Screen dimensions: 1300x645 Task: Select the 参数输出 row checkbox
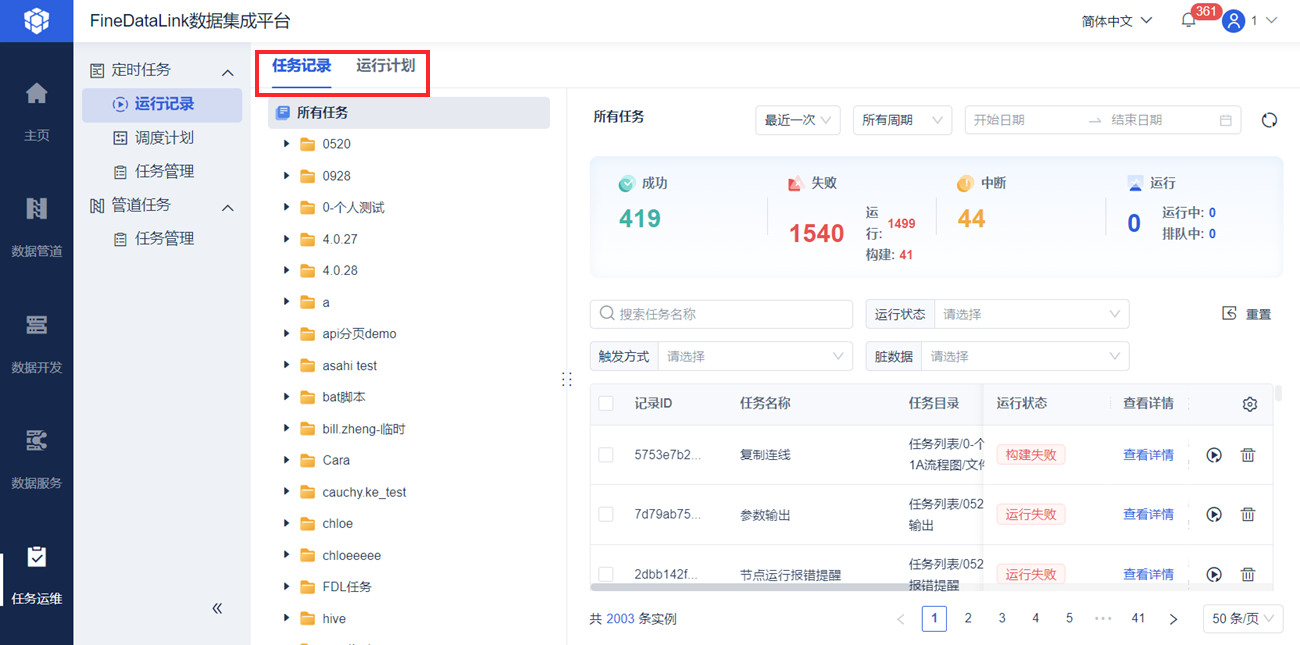pos(606,515)
